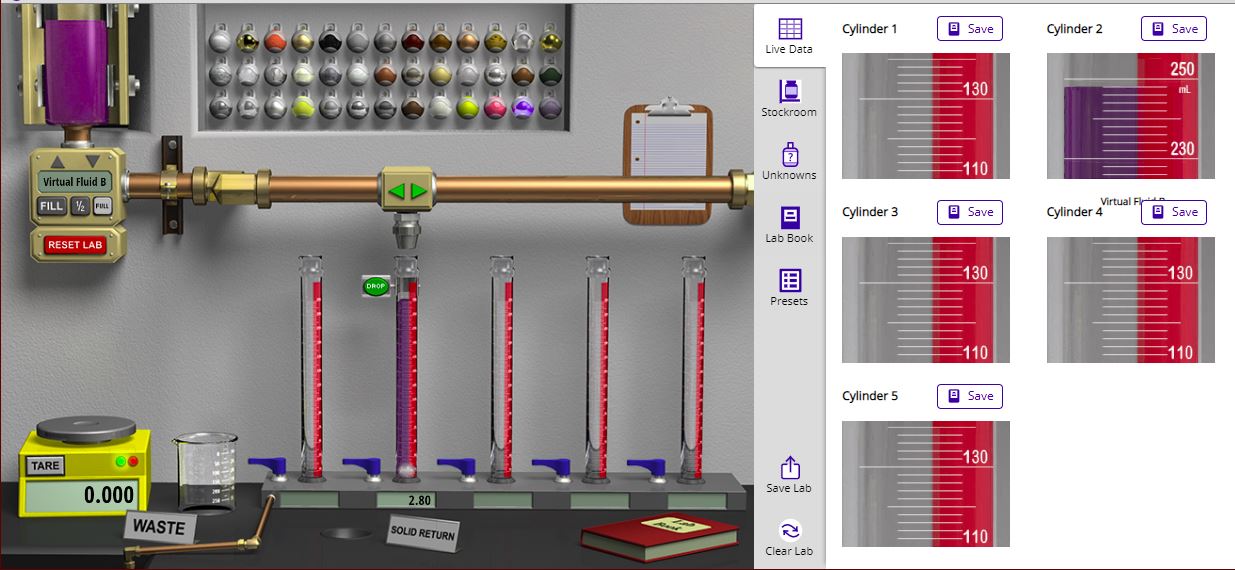
Task: Open the Live Data panel
Action: (789, 36)
